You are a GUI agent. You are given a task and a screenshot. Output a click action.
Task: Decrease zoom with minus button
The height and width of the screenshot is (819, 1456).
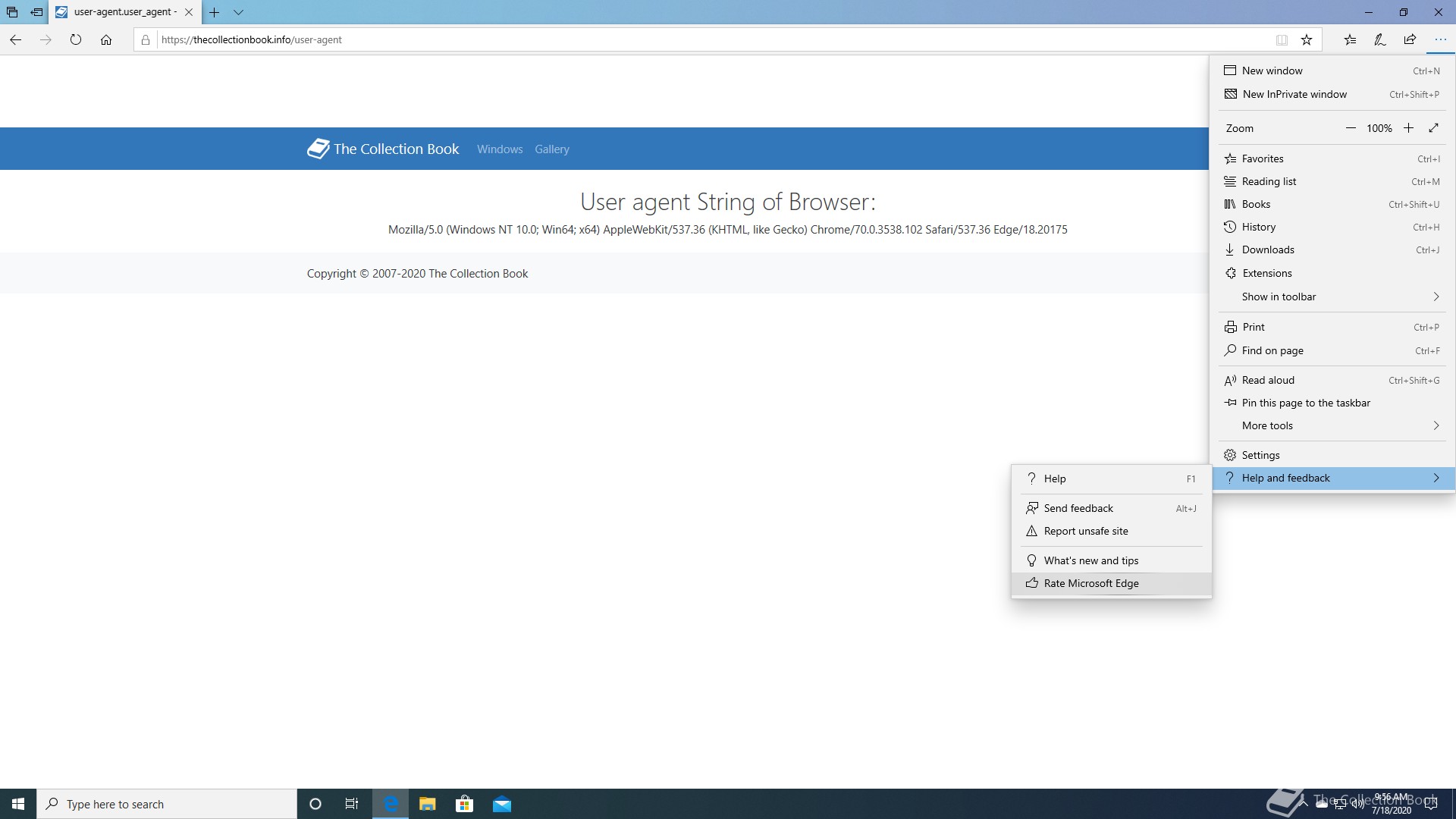(x=1351, y=128)
